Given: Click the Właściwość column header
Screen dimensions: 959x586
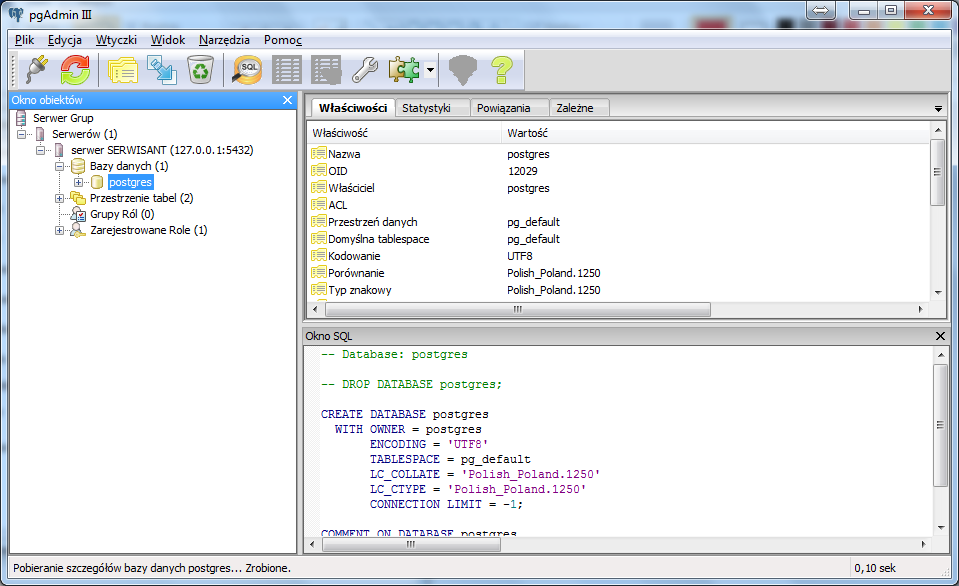Looking at the screenshot, I should pyautogui.click(x=404, y=133).
